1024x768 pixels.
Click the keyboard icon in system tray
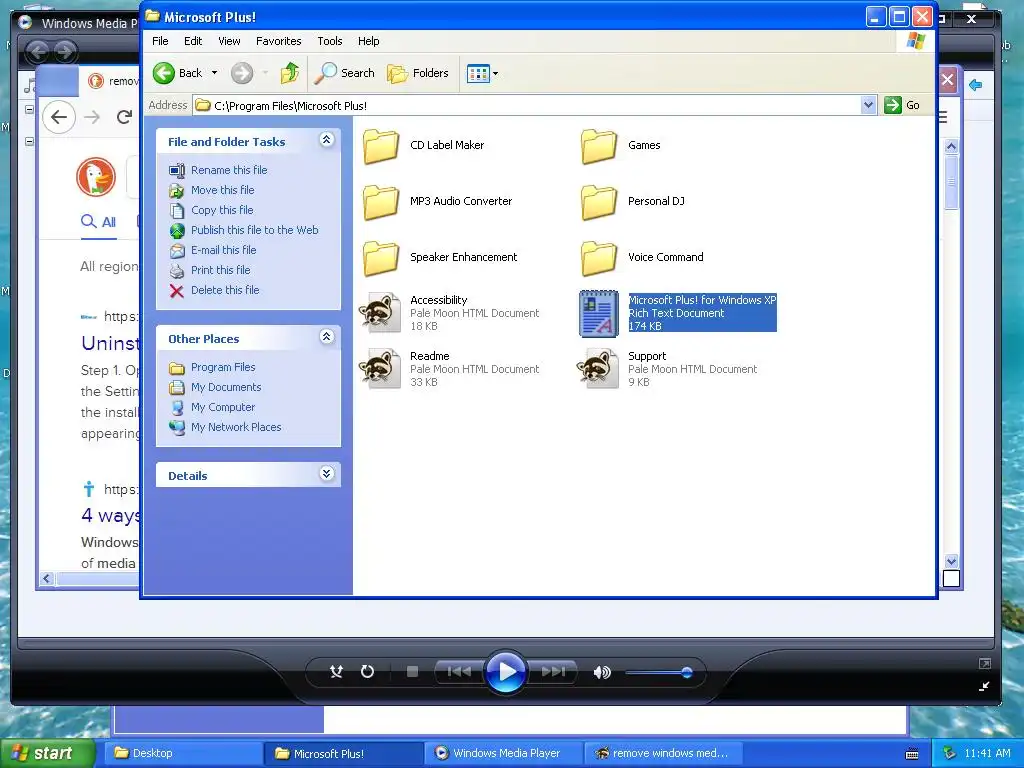[912, 754]
